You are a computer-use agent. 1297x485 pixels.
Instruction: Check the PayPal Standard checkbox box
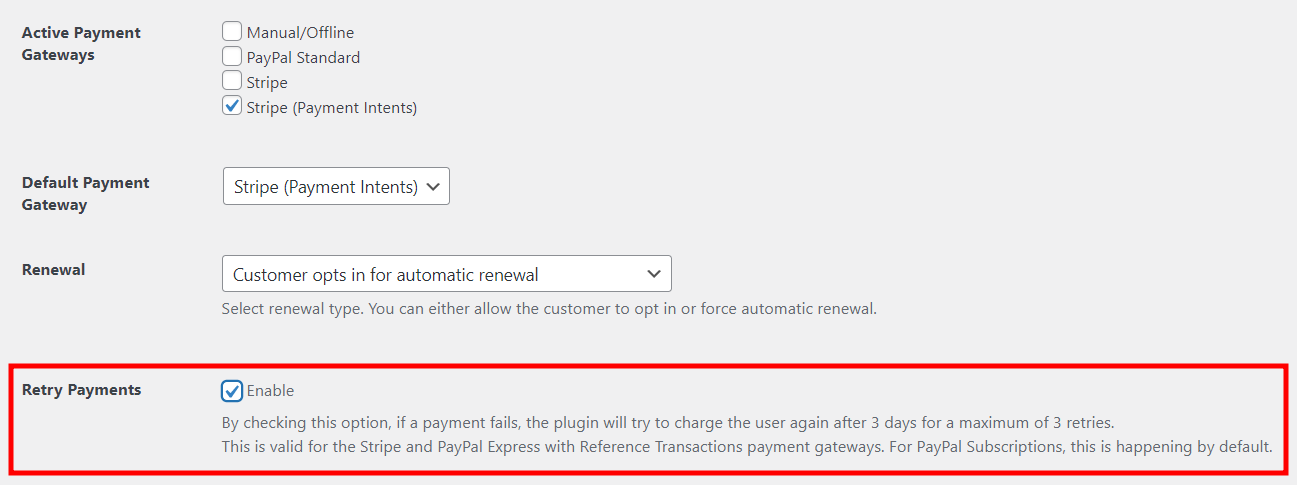pos(232,57)
